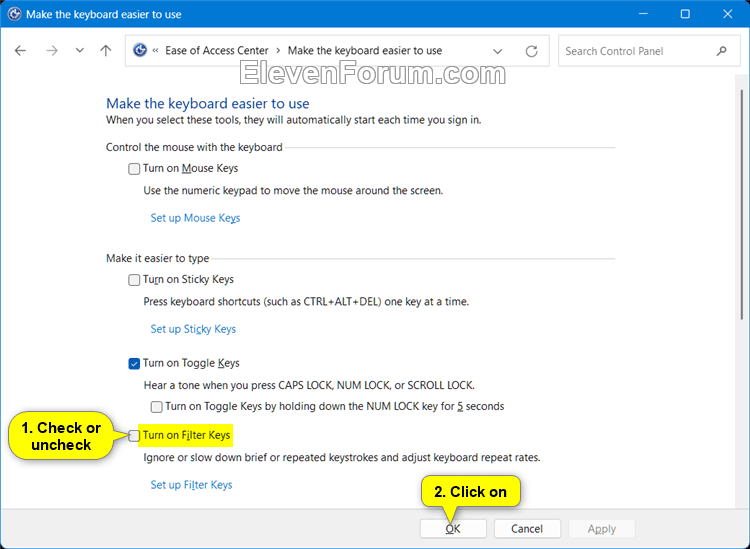Select Ease of Access Center breadcrumb
The height and width of the screenshot is (549, 750).
coord(217,51)
